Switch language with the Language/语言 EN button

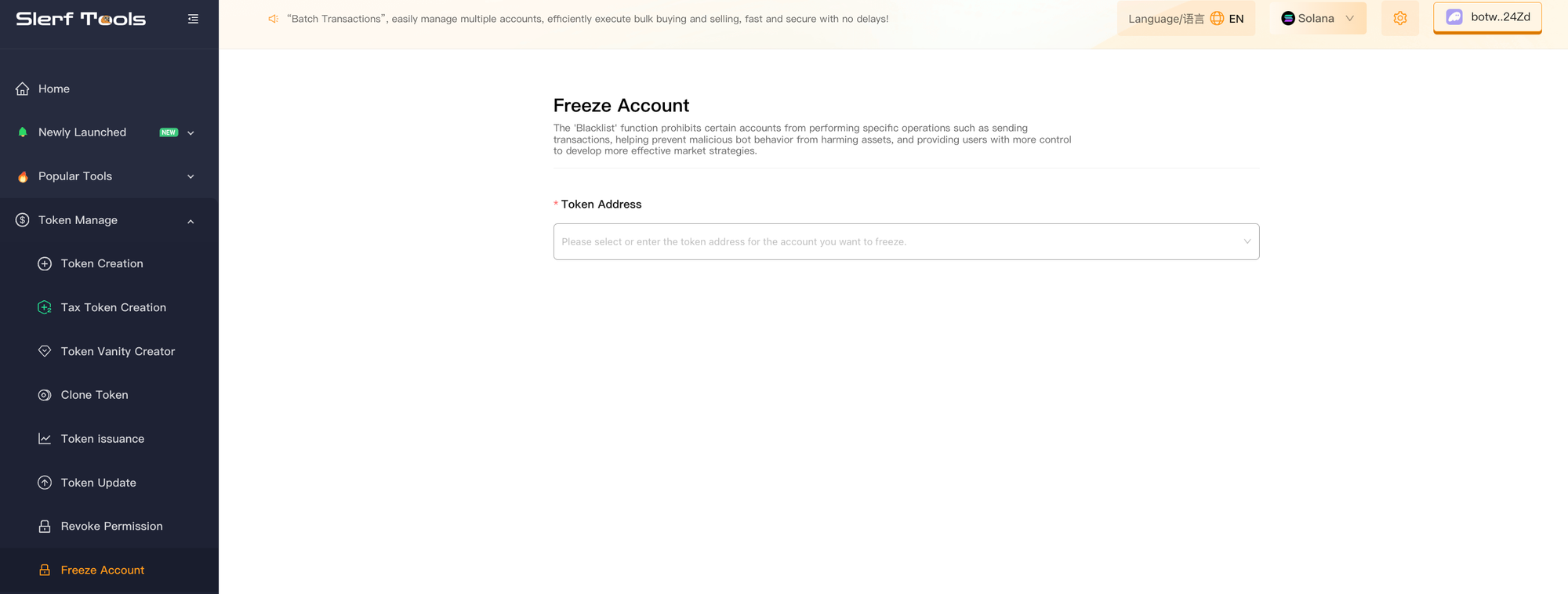click(x=1186, y=18)
